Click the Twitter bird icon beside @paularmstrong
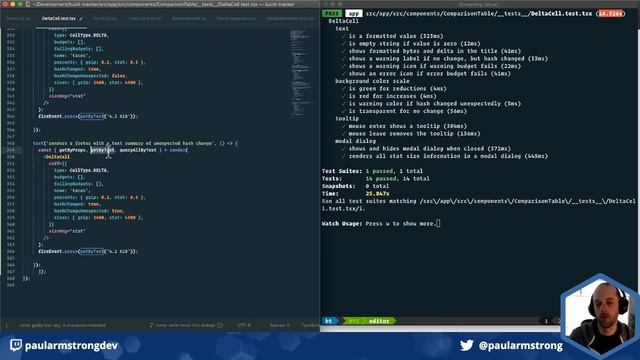640x360 pixels. [467, 345]
